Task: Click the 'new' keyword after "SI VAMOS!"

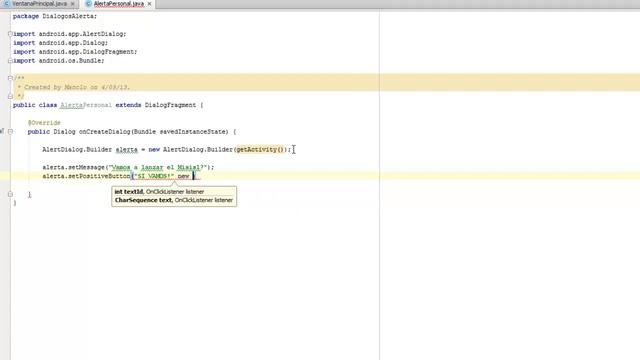Action: coord(183,176)
